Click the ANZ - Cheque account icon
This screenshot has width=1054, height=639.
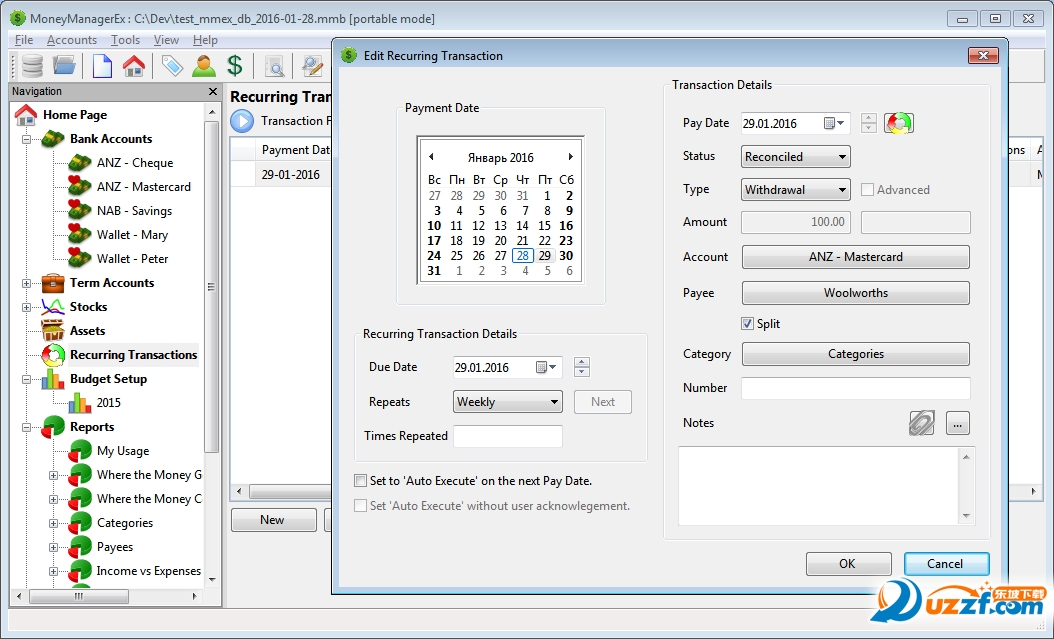click(79, 163)
